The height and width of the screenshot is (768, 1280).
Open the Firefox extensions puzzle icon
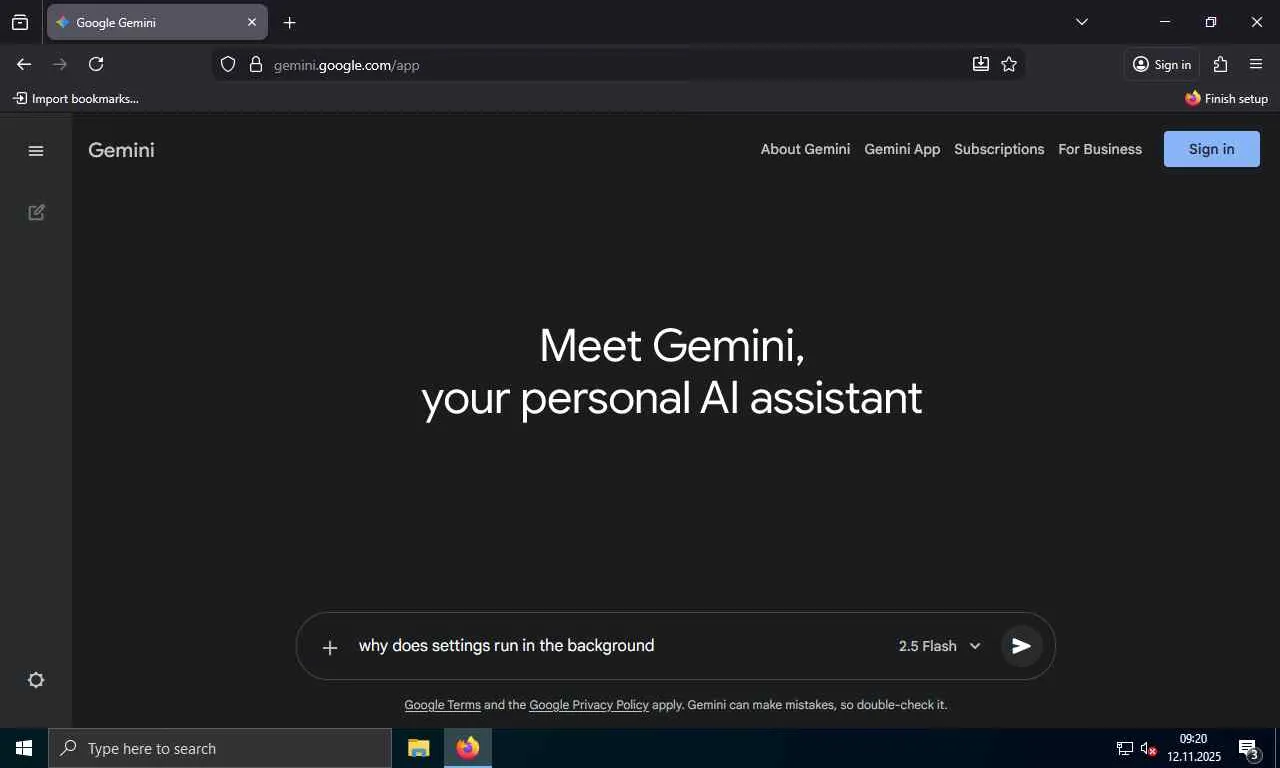point(1220,64)
